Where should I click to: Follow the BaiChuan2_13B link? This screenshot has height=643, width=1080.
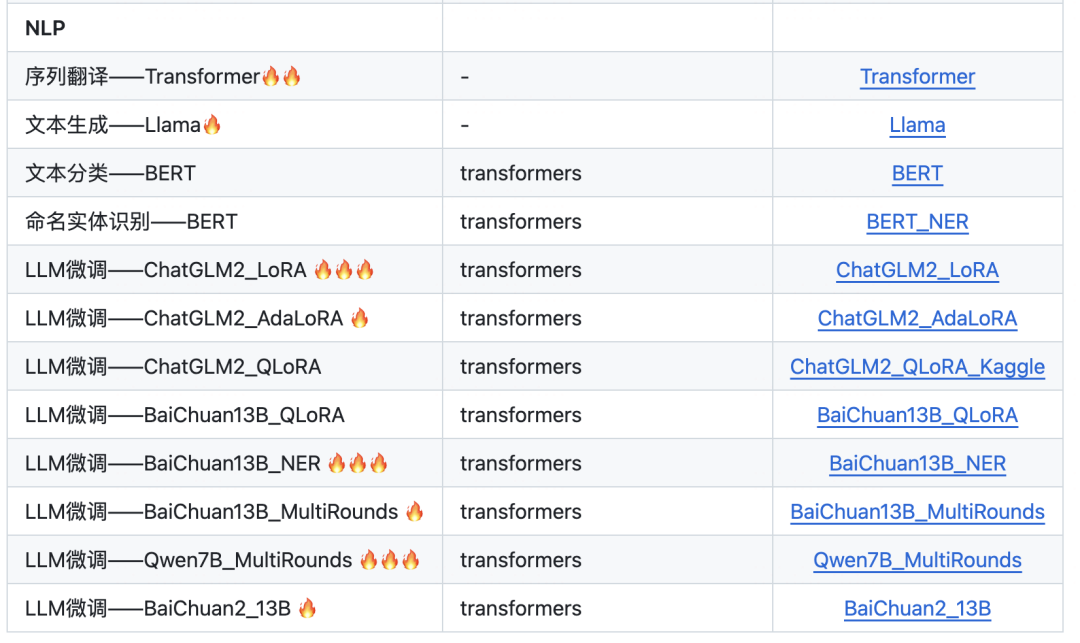[917, 609]
